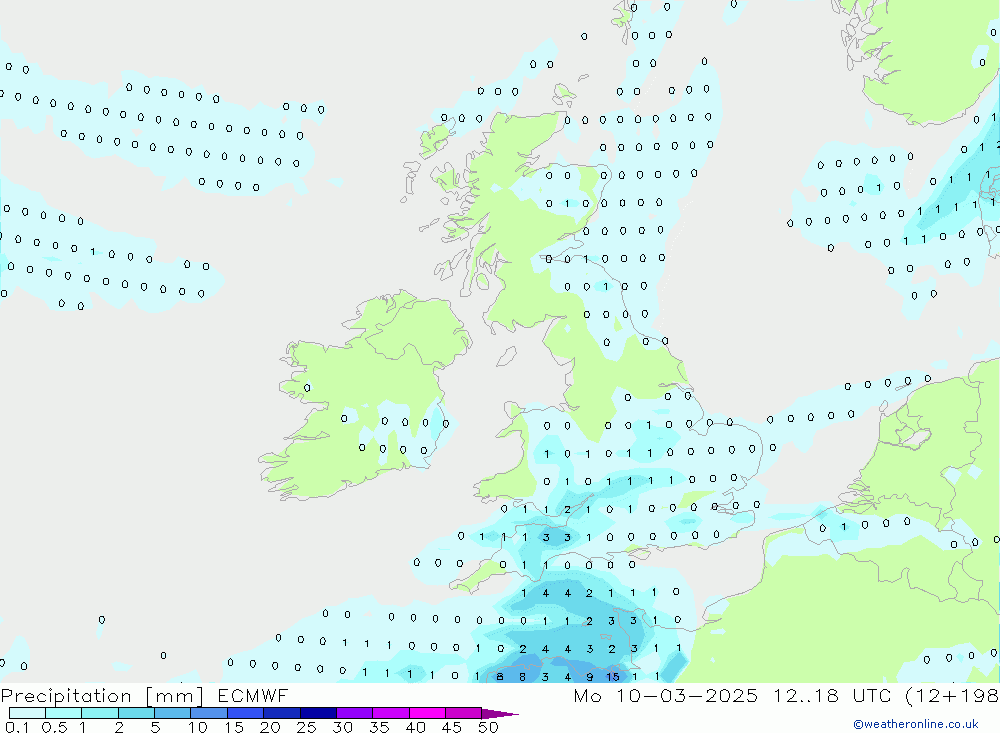Click the '15' precipitation value on the map
The width and height of the screenshot is (1000, 733).
pos(612,677)
